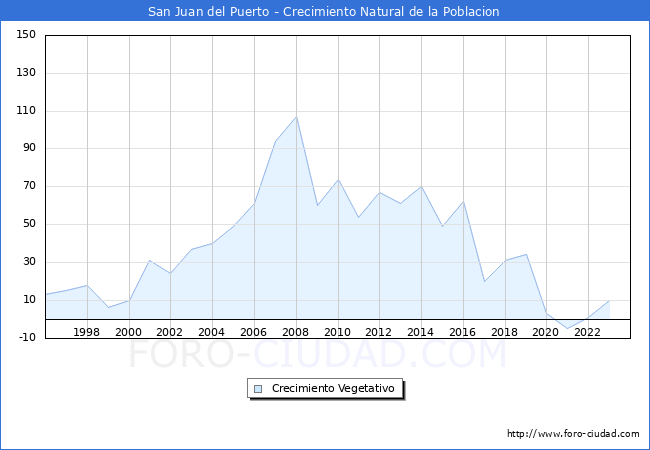Select the 2002 x-axis year label
650x450 pixels.
tap(170, 332)
